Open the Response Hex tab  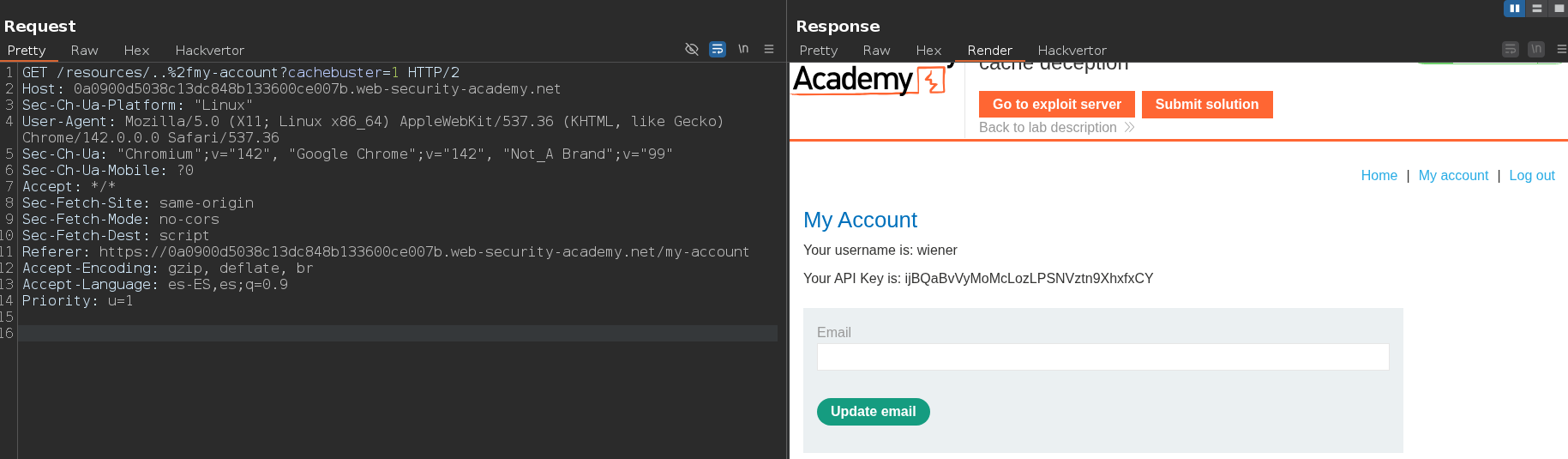point(928,51)
